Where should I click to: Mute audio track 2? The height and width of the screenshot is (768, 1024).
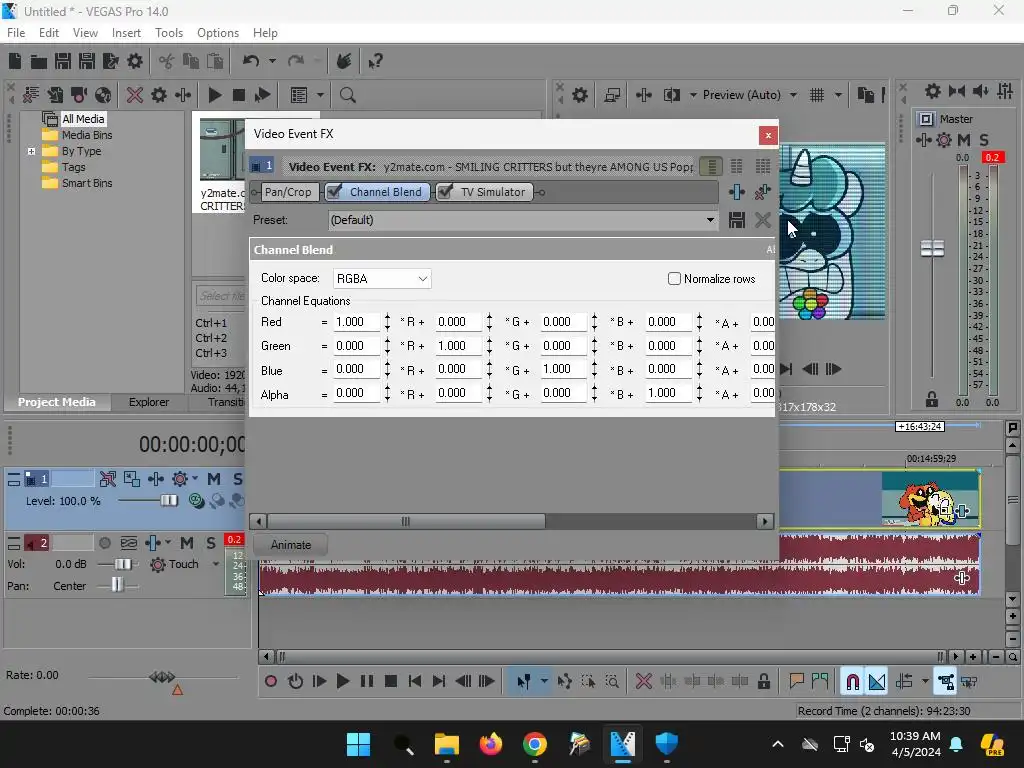coord(187,543)
